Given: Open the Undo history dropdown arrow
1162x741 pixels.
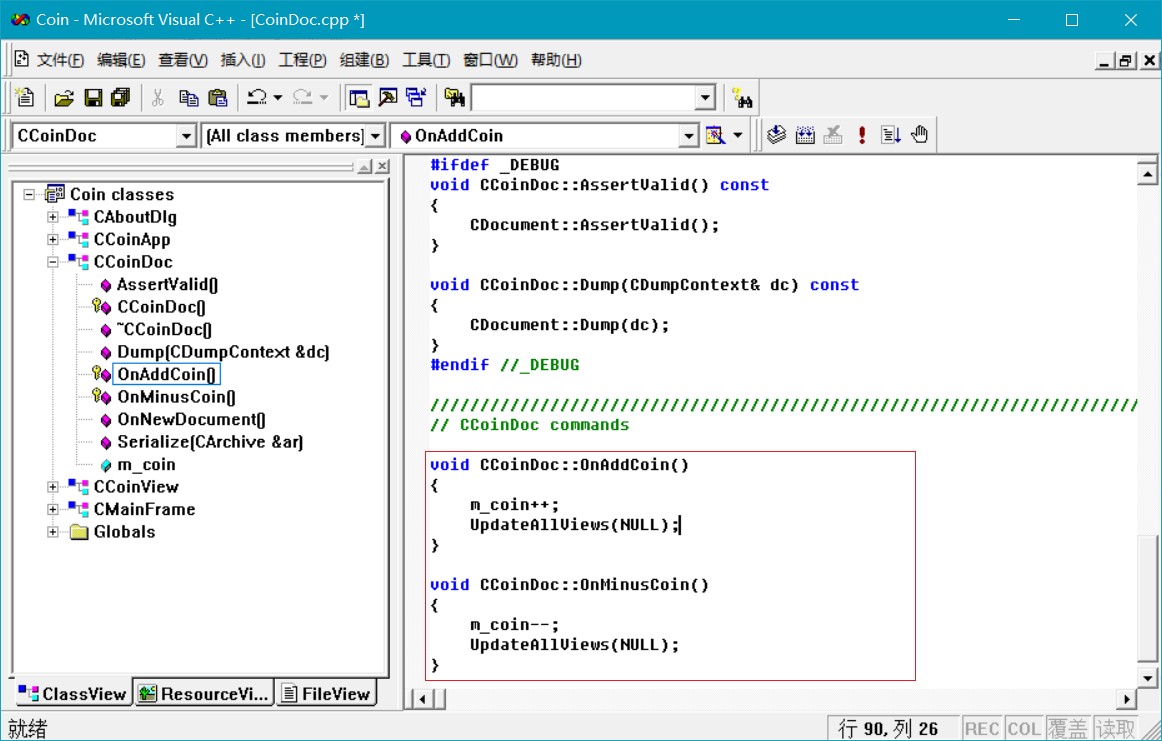Looking at the screenshot, I should (278, 97).
